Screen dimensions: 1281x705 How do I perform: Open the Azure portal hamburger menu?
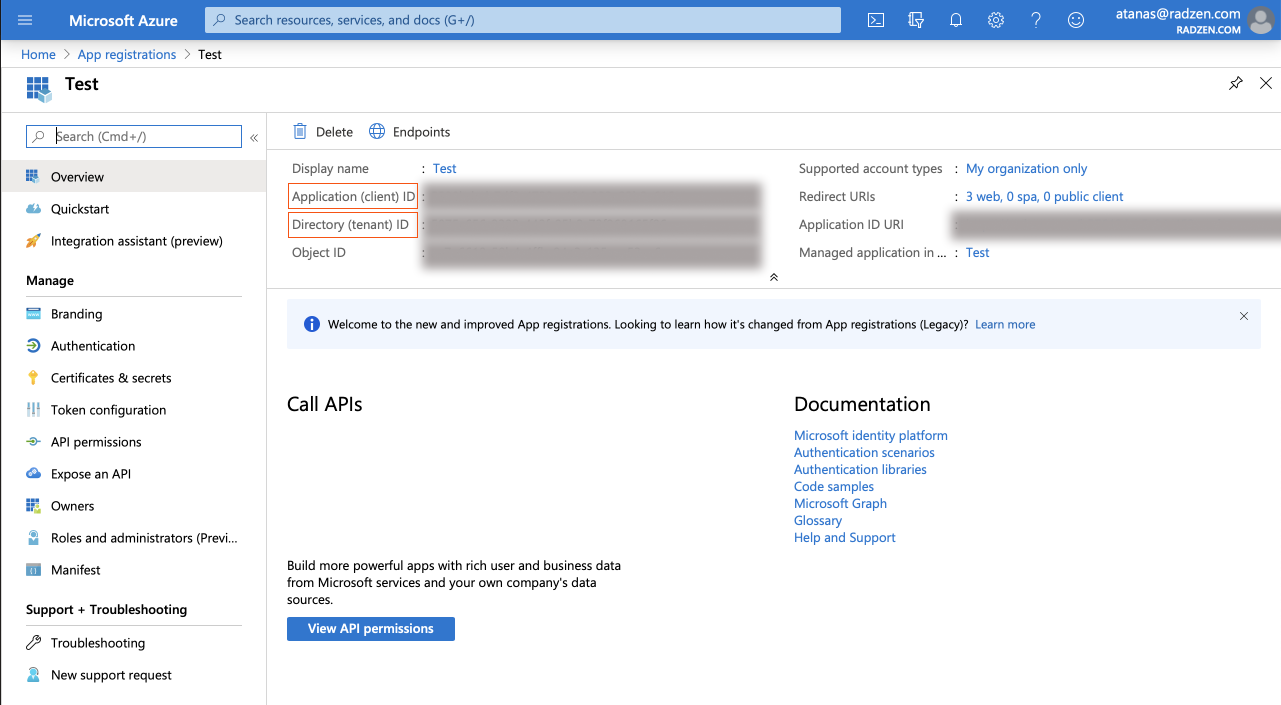coord(25,20)
